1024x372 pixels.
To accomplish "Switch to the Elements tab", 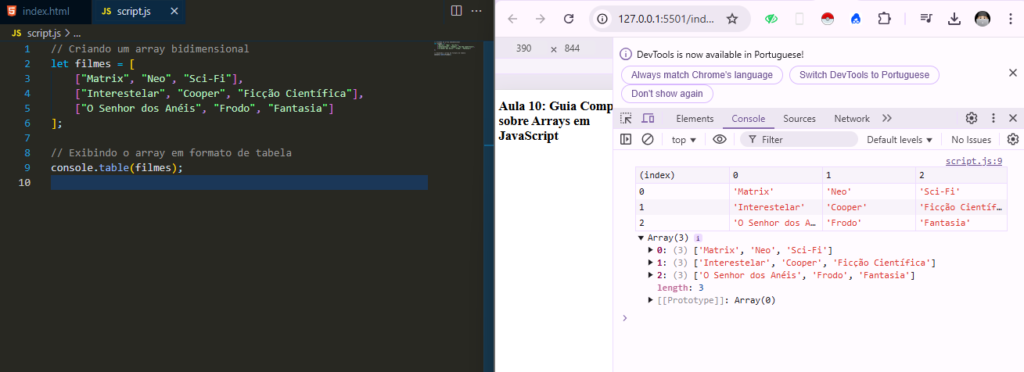I will [x=694, y=119].
